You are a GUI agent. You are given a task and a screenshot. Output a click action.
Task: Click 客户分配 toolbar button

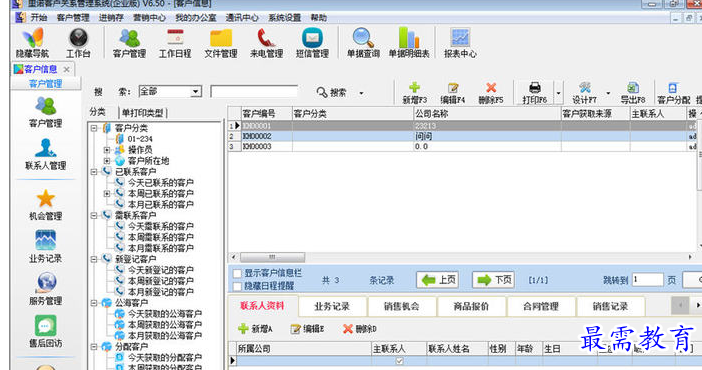click(673, 93)
